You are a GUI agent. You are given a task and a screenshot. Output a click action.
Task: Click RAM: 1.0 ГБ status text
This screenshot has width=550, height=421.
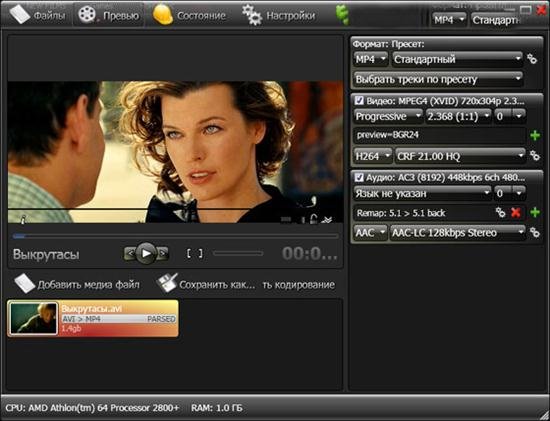[216, 408]
